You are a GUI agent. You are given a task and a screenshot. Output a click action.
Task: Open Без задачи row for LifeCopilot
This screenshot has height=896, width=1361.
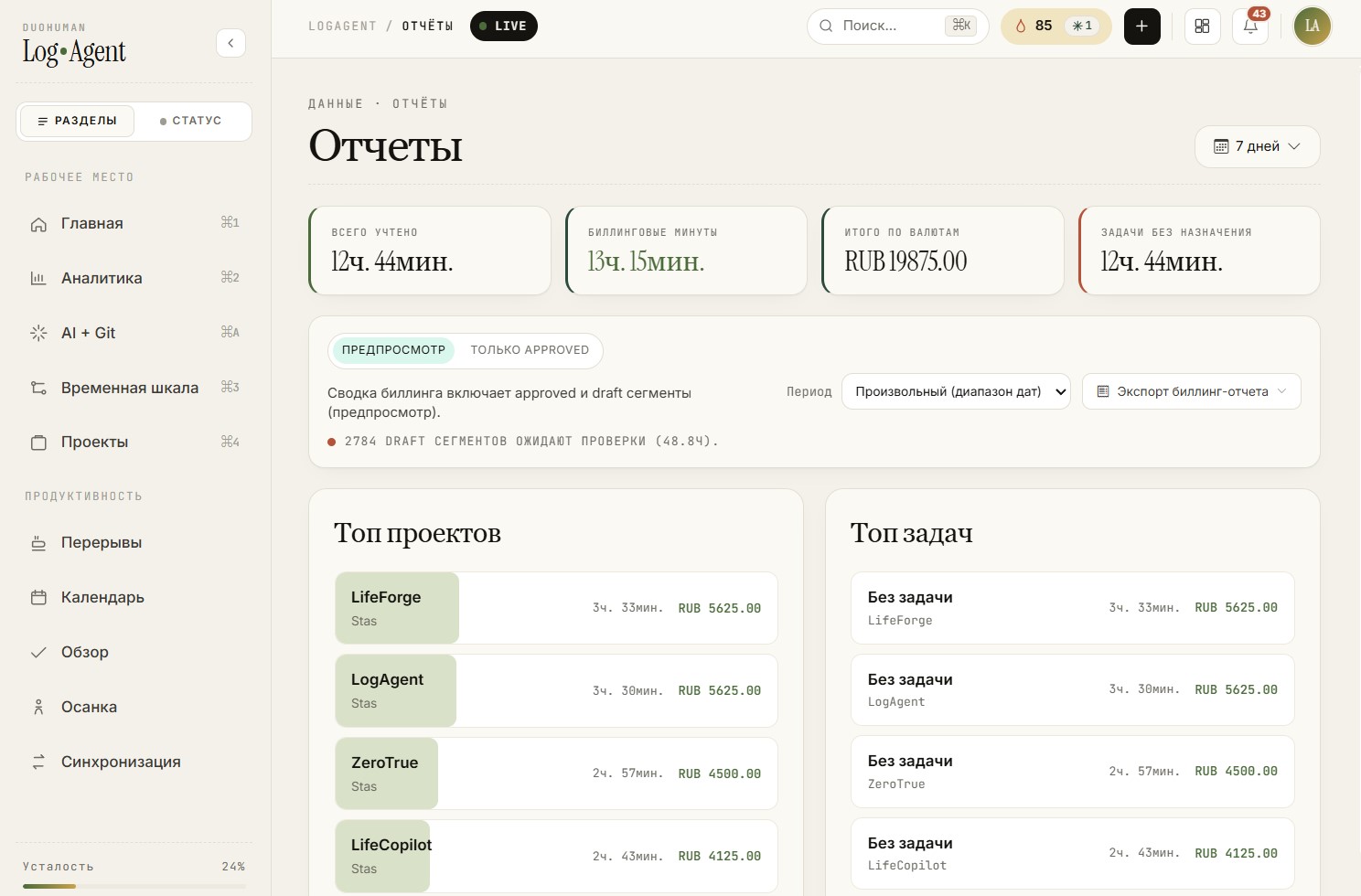1072,853
